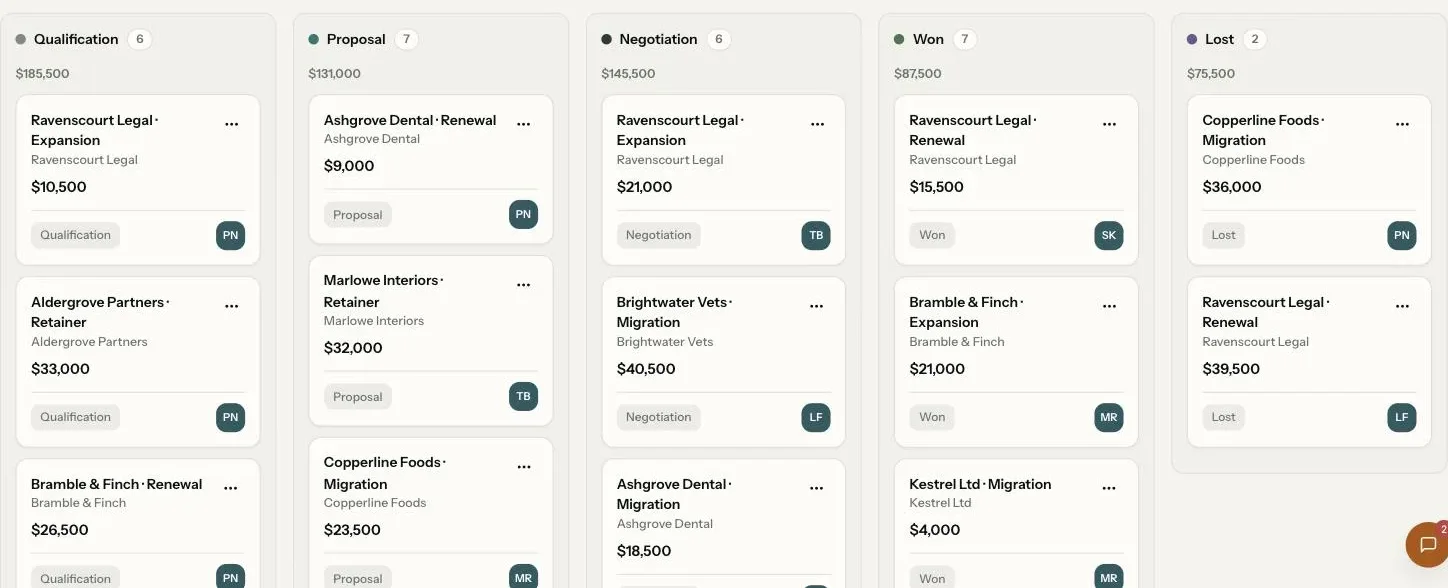The image size is (1448, 588).
Task: Click the Negotiation column header label
Action: [658, 39]
